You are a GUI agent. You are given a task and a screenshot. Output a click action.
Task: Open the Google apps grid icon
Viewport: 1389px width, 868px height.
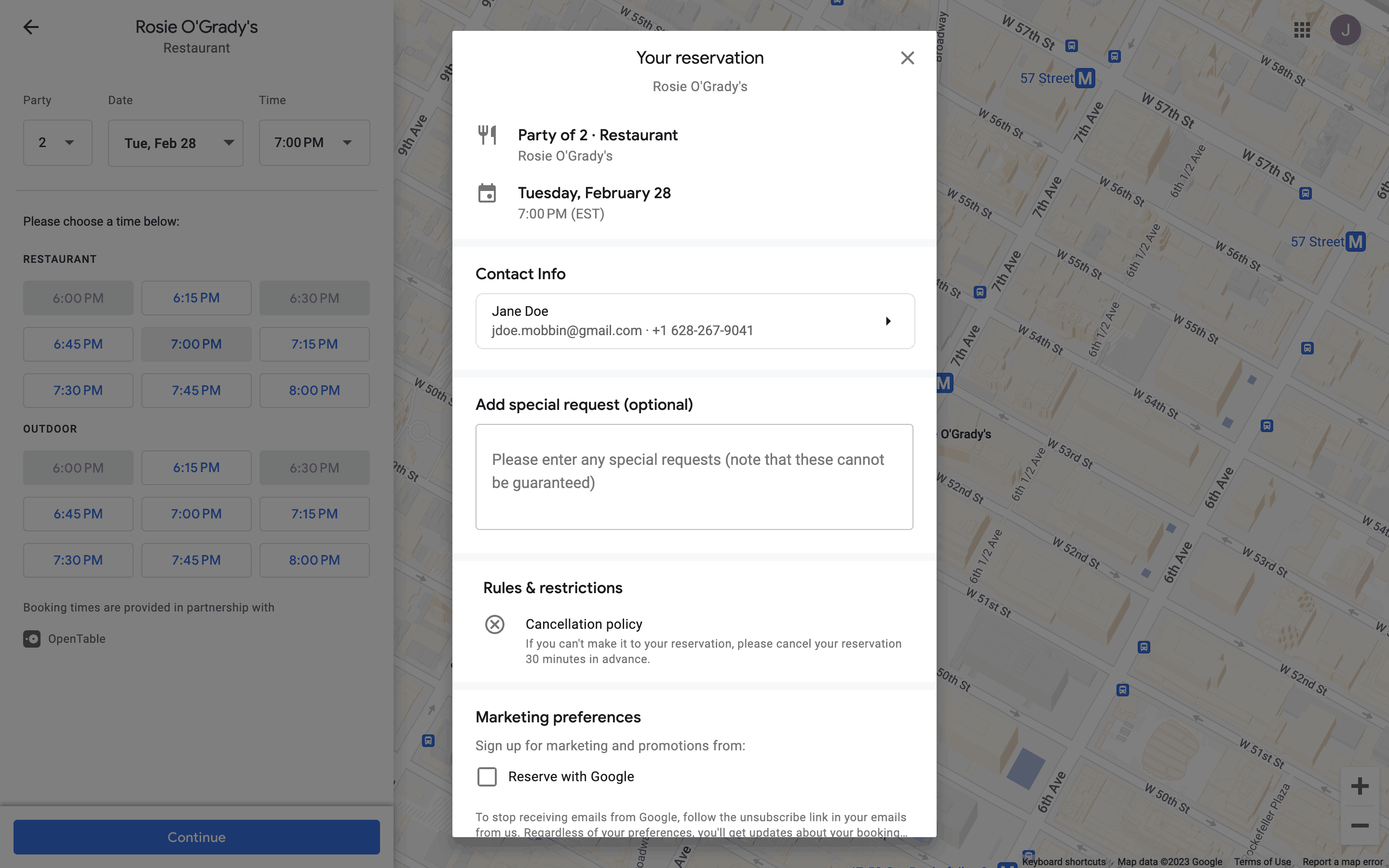(x=1302, y=30)
